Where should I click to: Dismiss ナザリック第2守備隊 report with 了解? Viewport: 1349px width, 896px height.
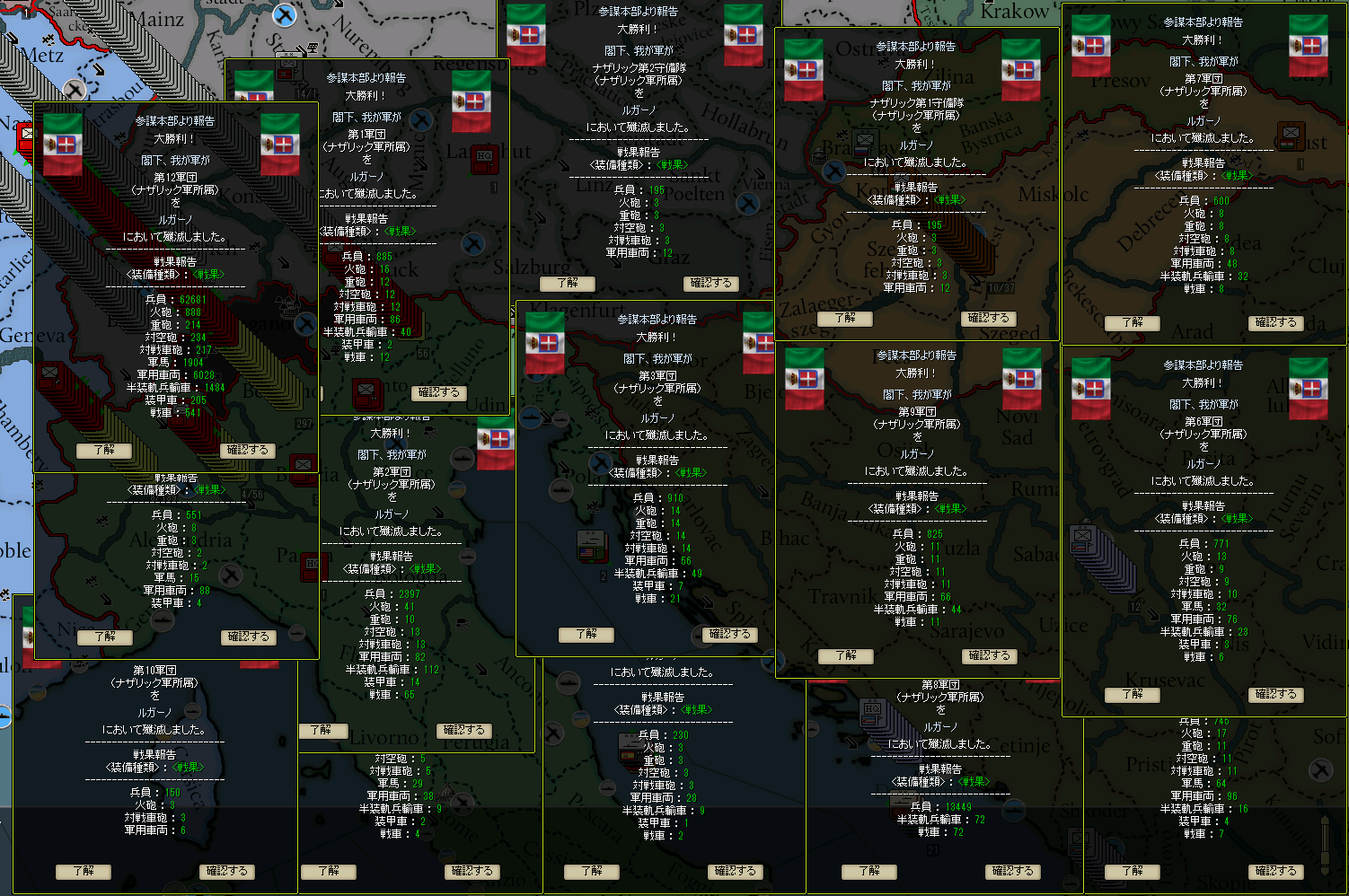(x=568, y=283)
